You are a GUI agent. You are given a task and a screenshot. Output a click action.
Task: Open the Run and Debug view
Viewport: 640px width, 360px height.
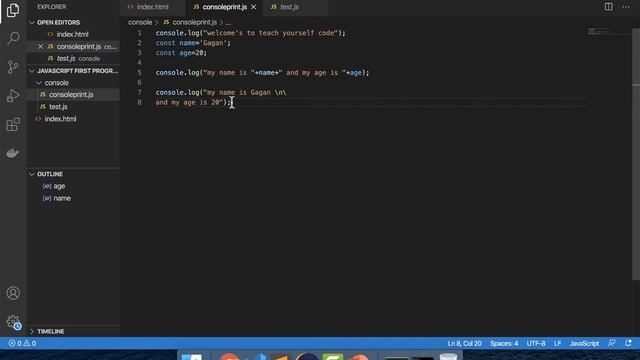click(13, 96)
